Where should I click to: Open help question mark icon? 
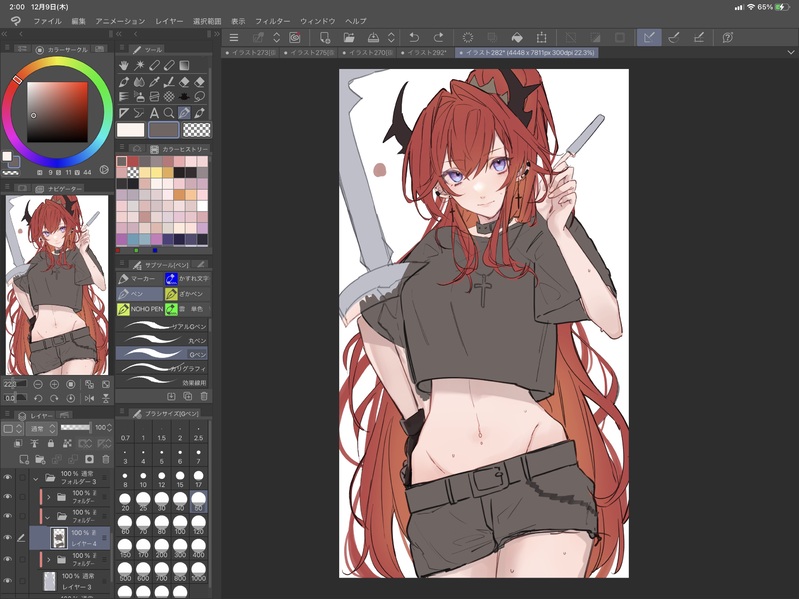728,38
